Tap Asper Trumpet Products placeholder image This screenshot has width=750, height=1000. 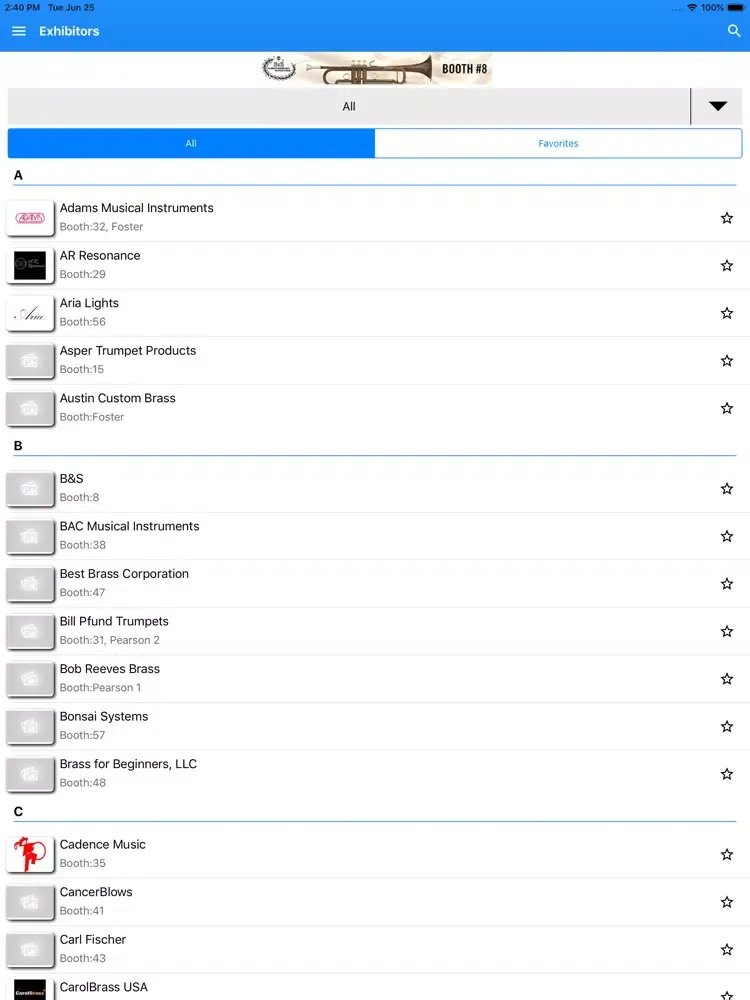(30, 361)
